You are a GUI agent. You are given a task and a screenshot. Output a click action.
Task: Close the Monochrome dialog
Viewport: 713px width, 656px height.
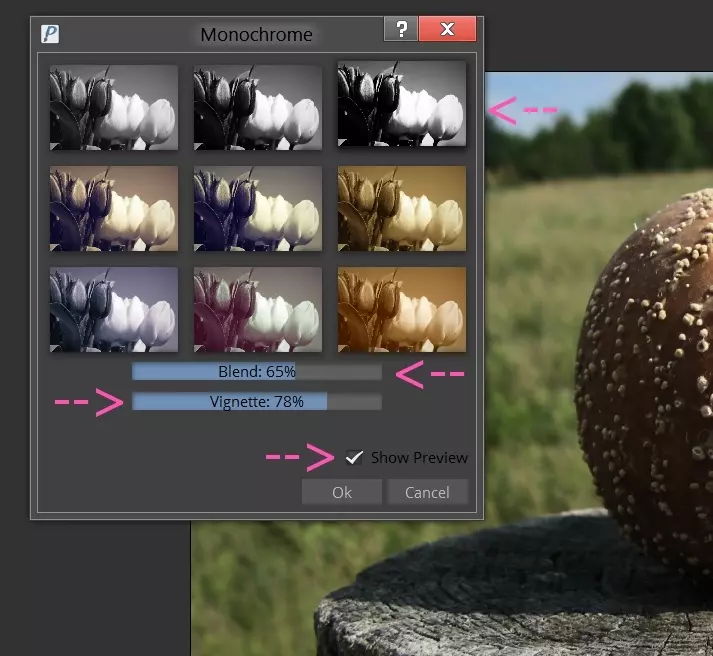[447, 29]
